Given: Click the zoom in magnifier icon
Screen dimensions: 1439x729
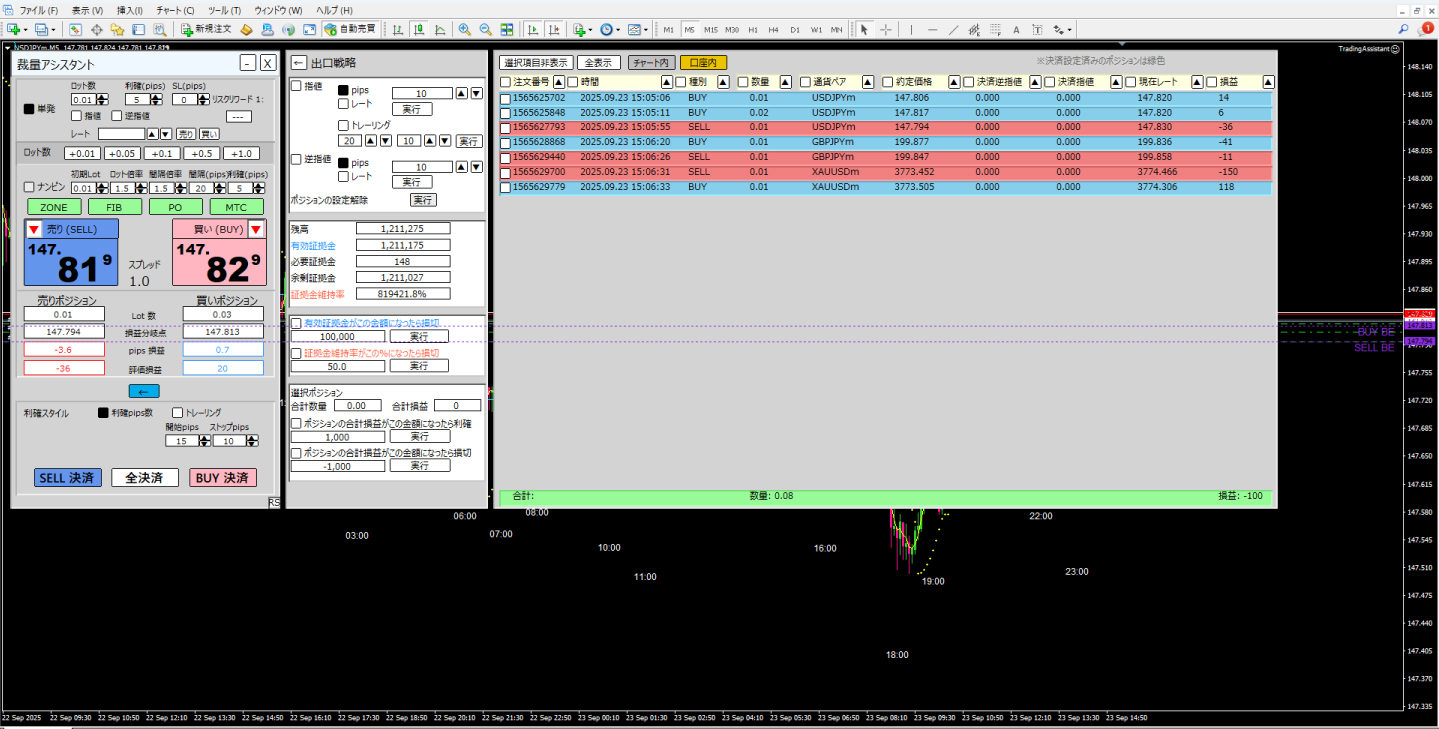Looking at the screenshot, I should (465, 29).
